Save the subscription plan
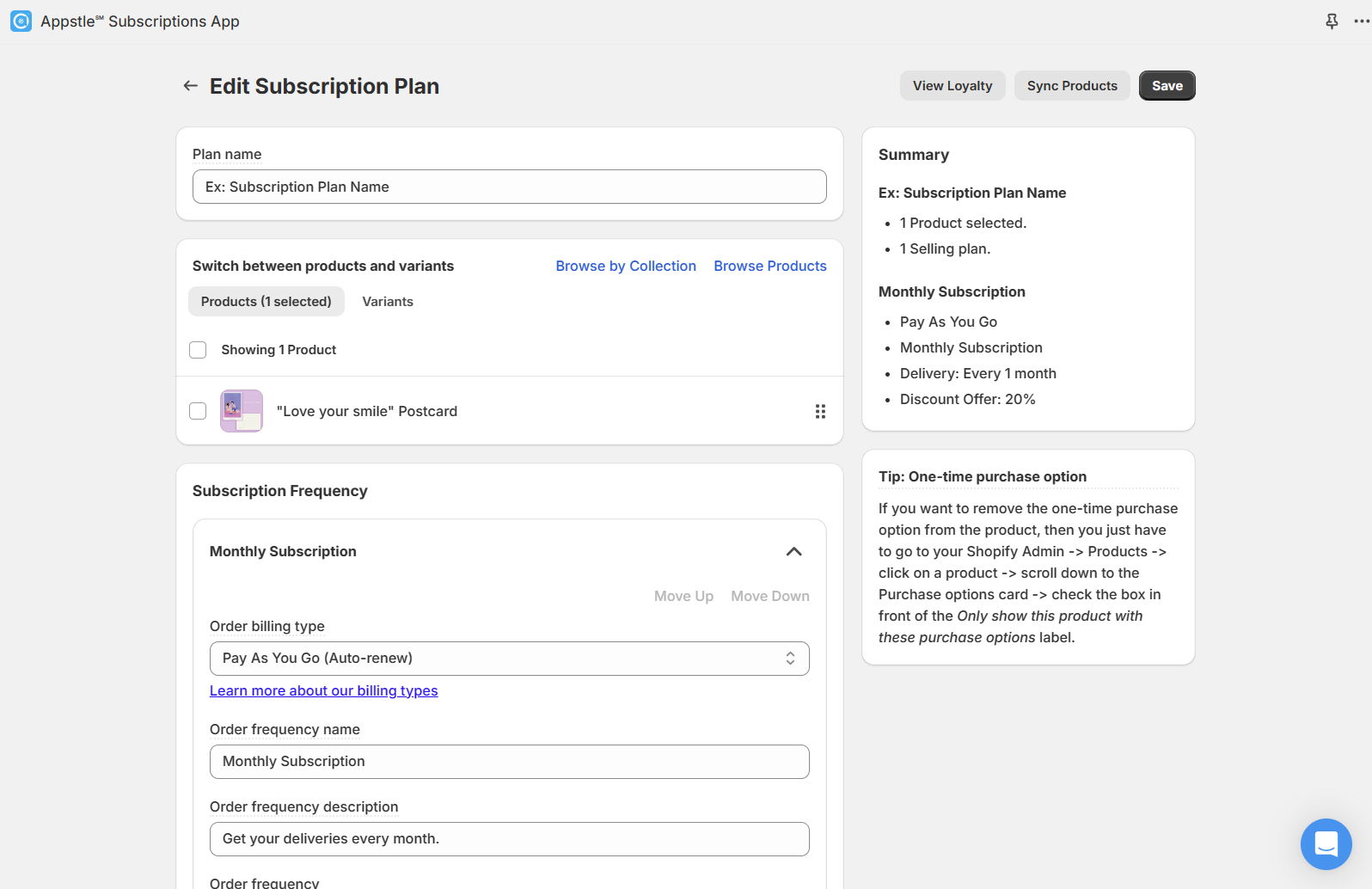 pos(1167,86)
